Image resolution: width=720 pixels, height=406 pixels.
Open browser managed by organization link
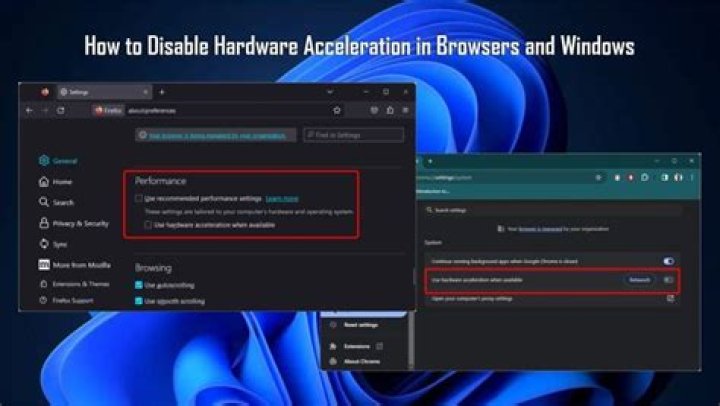(217, 135)
